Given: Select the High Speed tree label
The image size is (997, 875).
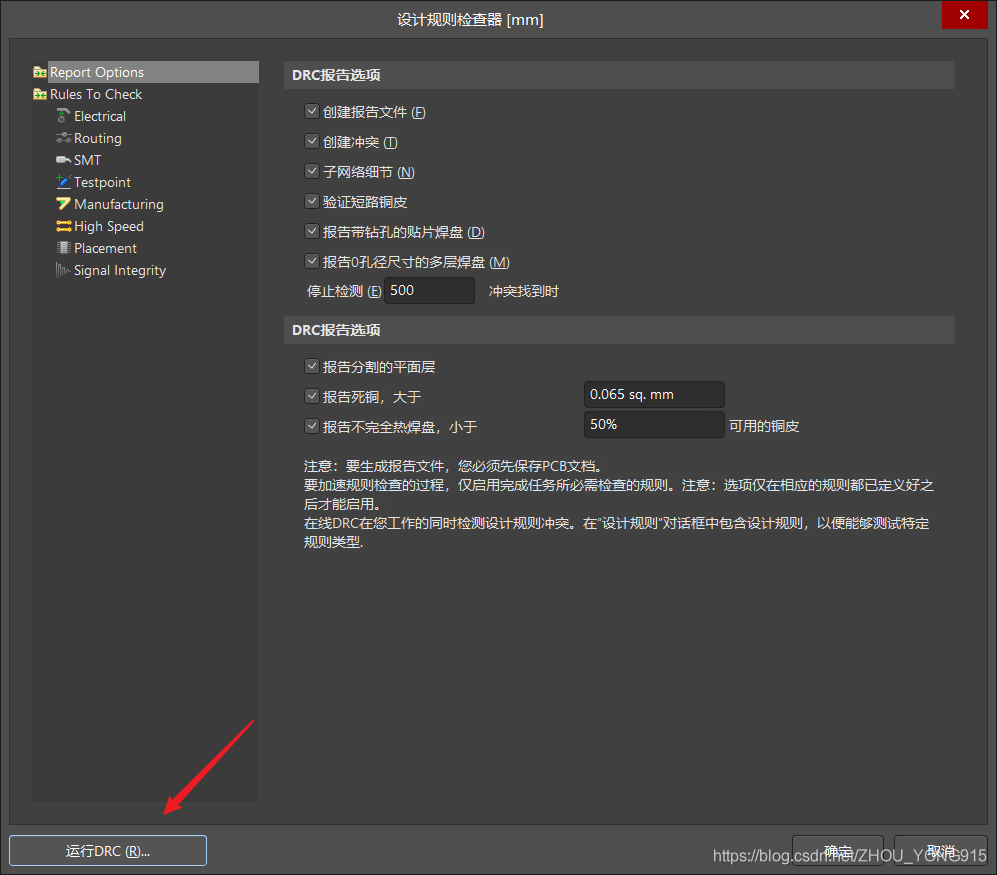Looking at the screenshot, I should [x=108, y=226].
